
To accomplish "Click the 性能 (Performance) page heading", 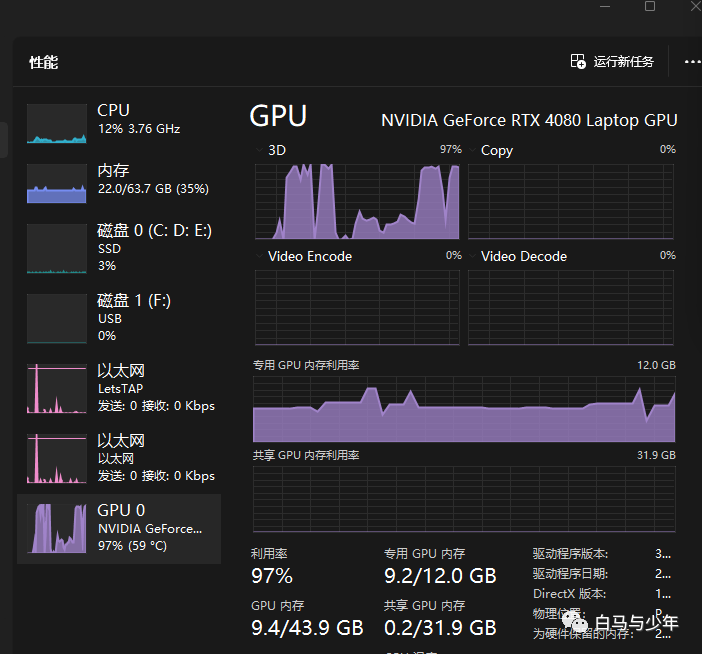I will 44,62.
